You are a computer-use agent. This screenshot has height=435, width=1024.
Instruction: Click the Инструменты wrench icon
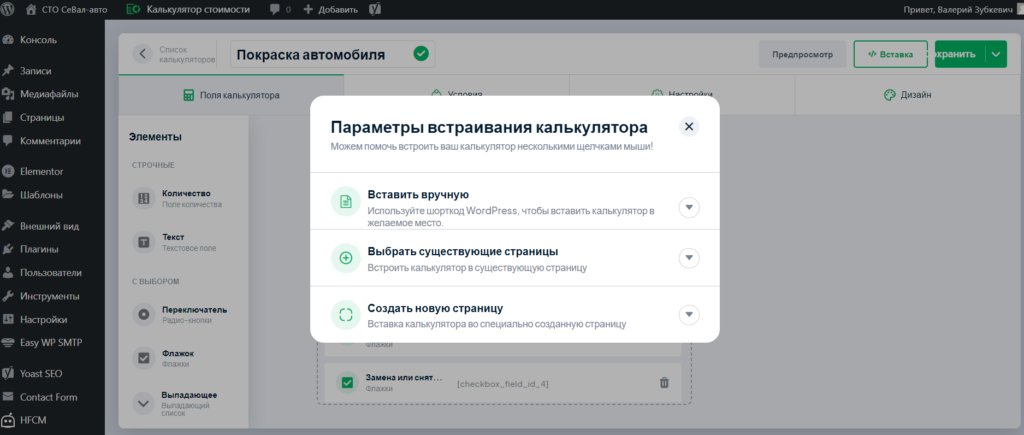coord(8,296)
